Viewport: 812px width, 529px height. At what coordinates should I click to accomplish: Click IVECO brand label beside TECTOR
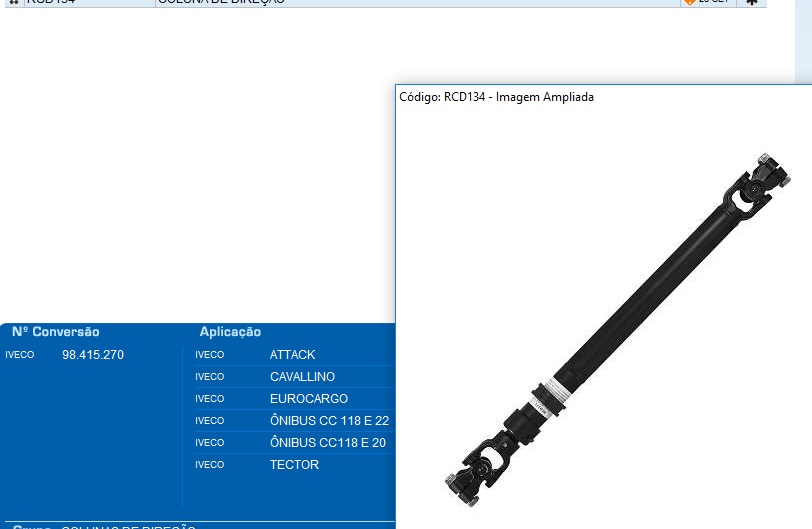pyautogui.click(x=209, y=465)
